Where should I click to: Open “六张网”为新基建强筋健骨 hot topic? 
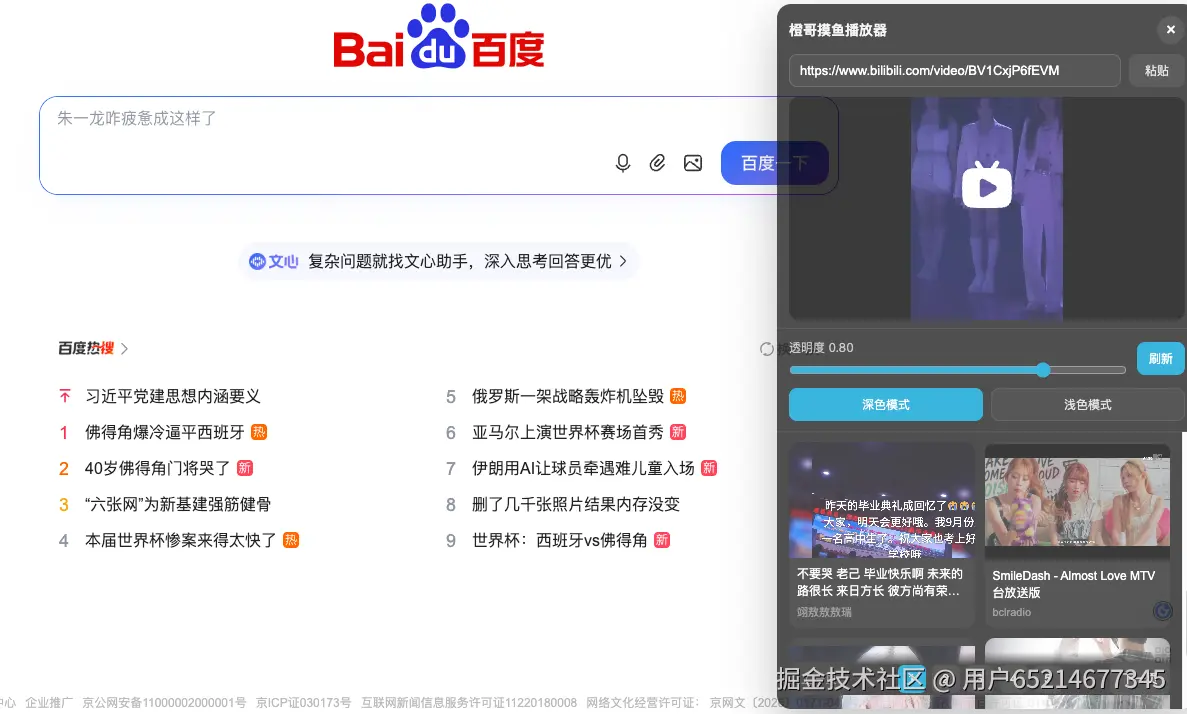[x=178, y=504]
